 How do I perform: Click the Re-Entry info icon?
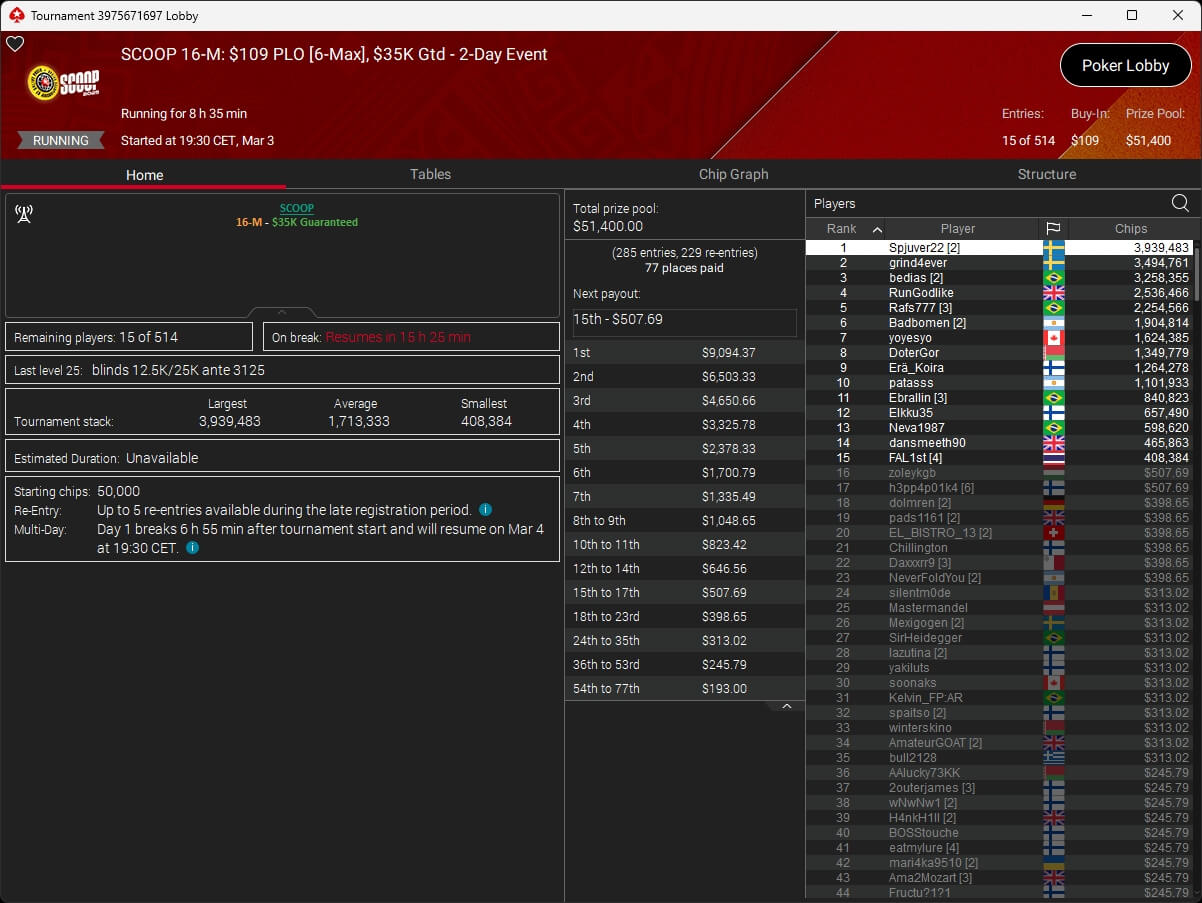click(485, 510)
